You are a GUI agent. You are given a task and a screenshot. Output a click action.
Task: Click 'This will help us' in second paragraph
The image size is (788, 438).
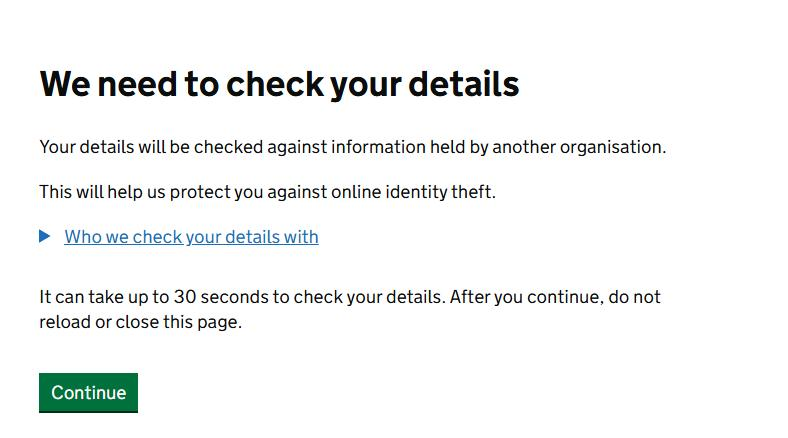click(x=102, y=192)
